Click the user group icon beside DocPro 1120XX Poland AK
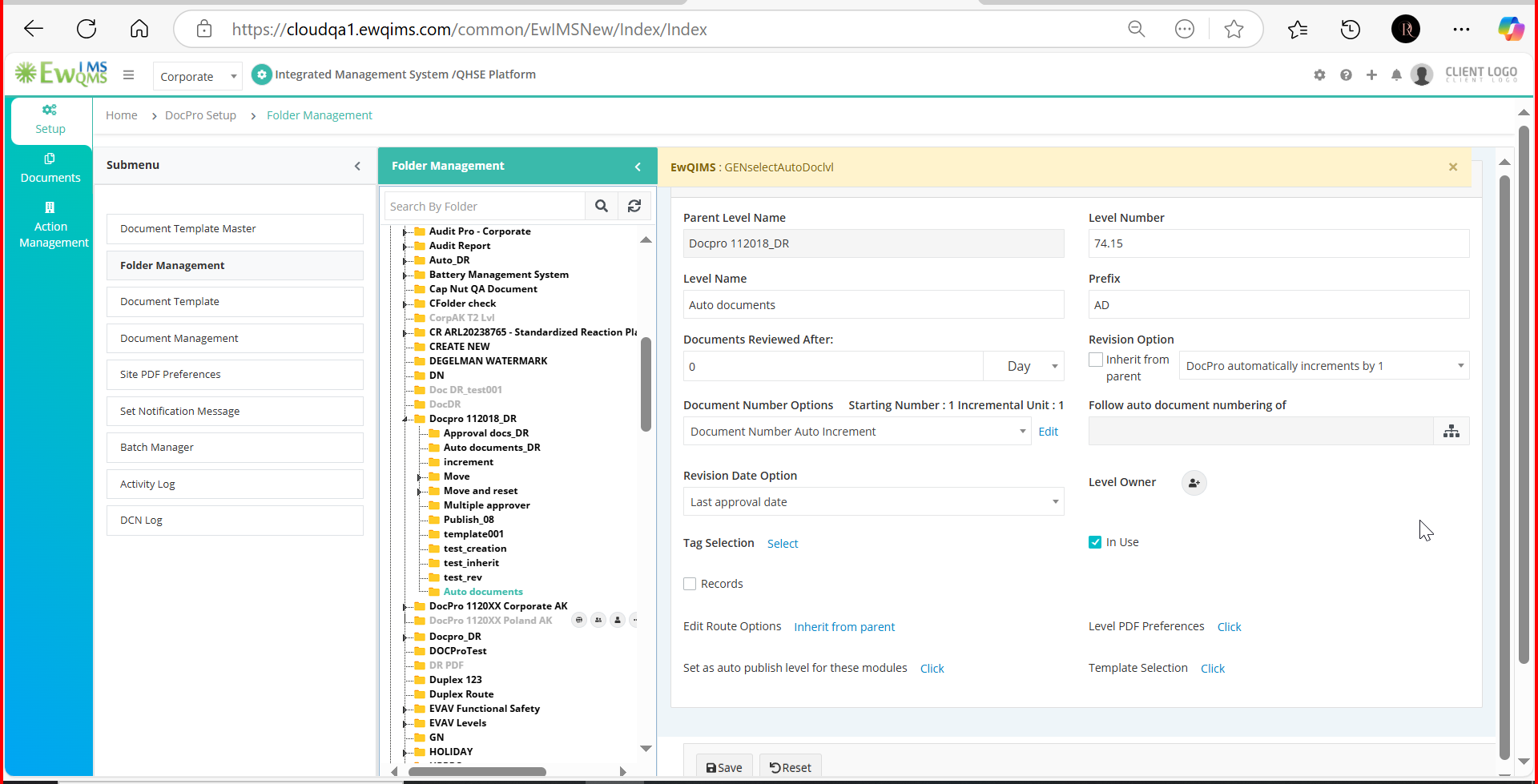 (x=598, y=620)
